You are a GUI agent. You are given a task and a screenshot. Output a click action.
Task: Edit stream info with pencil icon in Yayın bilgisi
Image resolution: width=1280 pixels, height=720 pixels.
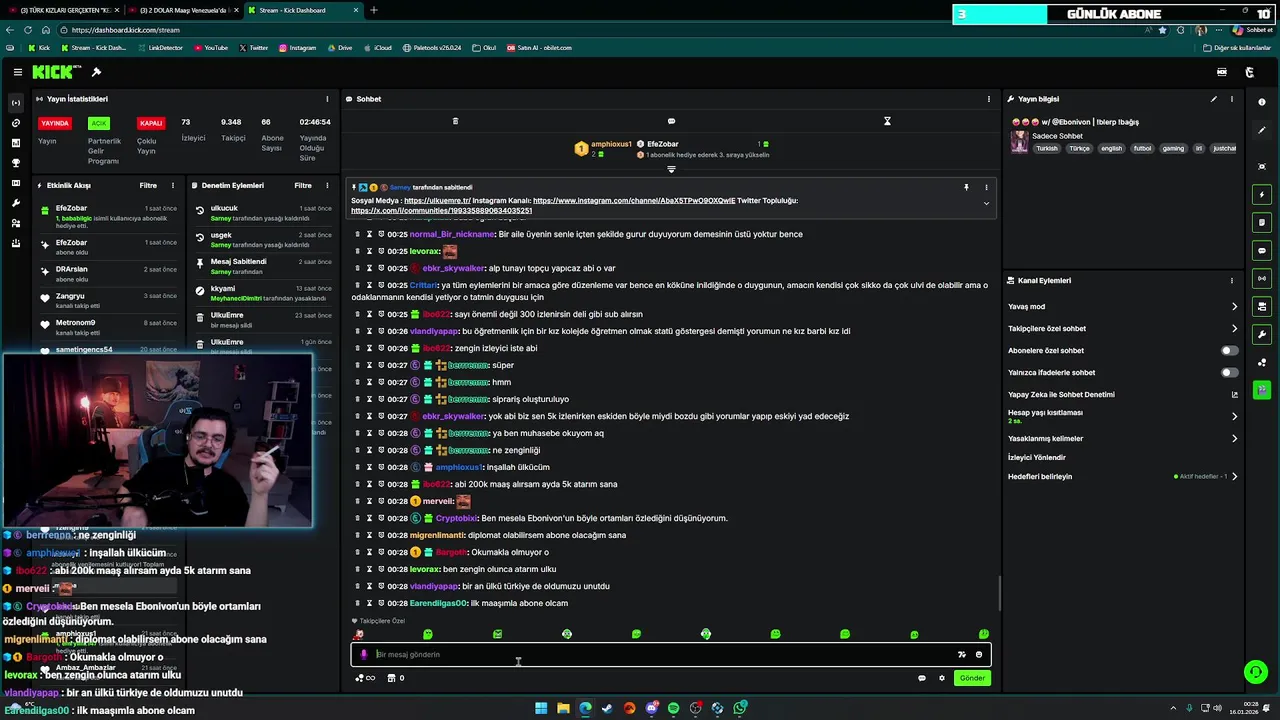[1214, 99]
